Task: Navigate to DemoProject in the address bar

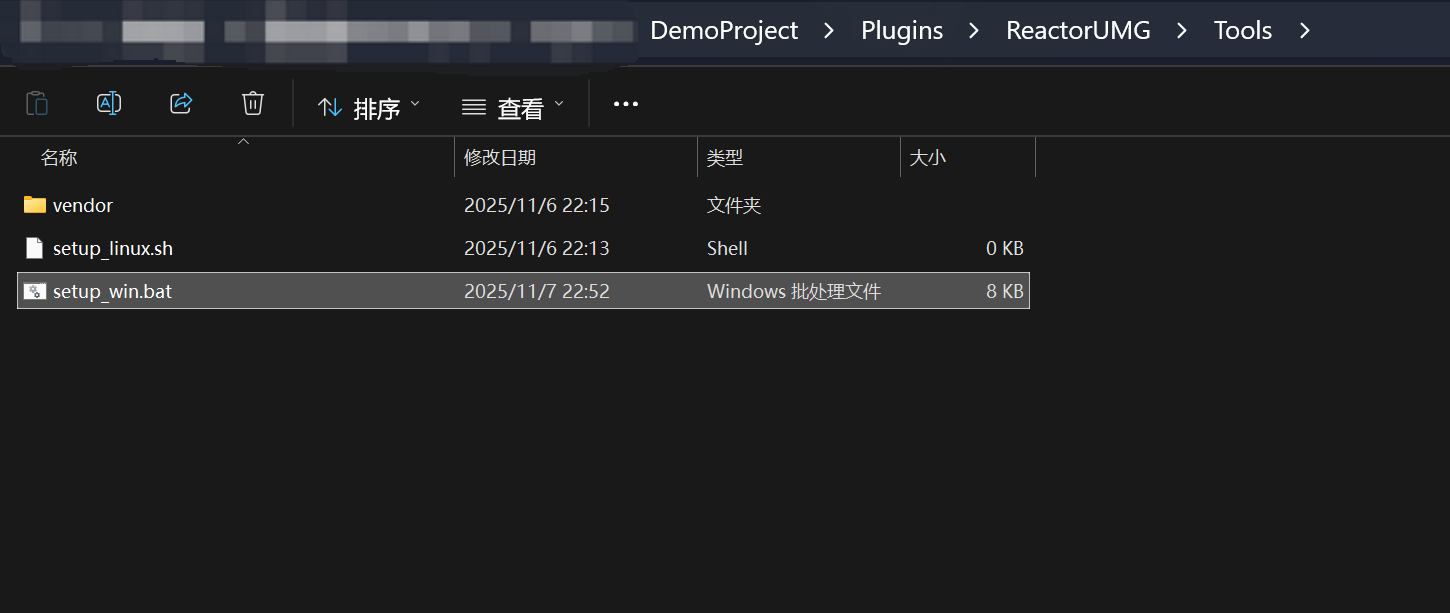Action: (x=724, y=31)
